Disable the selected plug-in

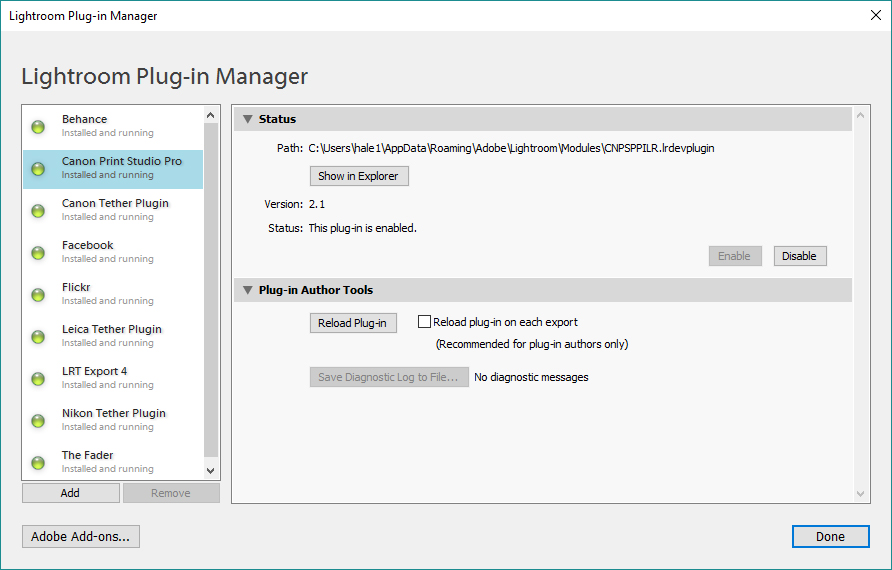799,256
